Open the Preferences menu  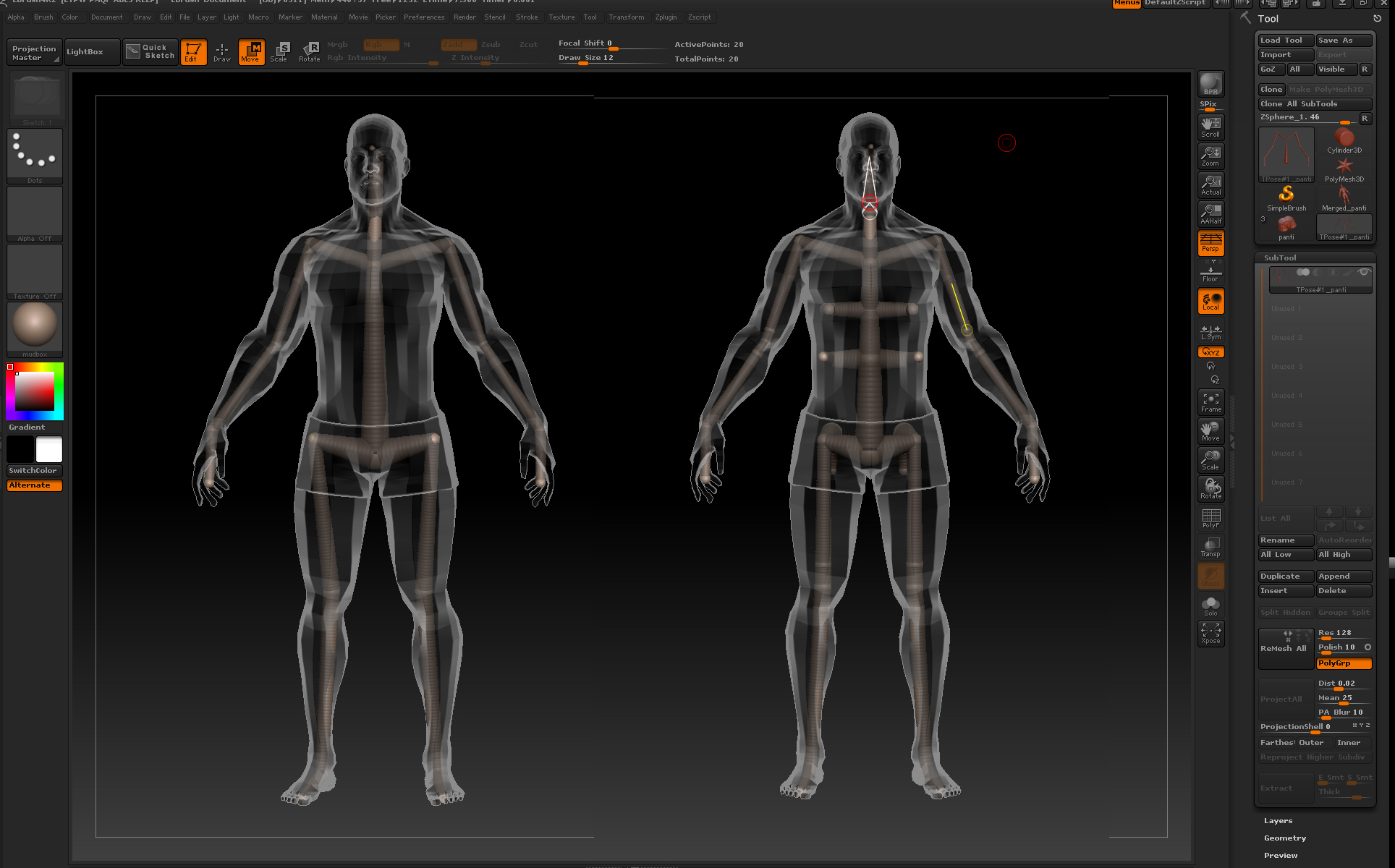(x=424, y=17)
